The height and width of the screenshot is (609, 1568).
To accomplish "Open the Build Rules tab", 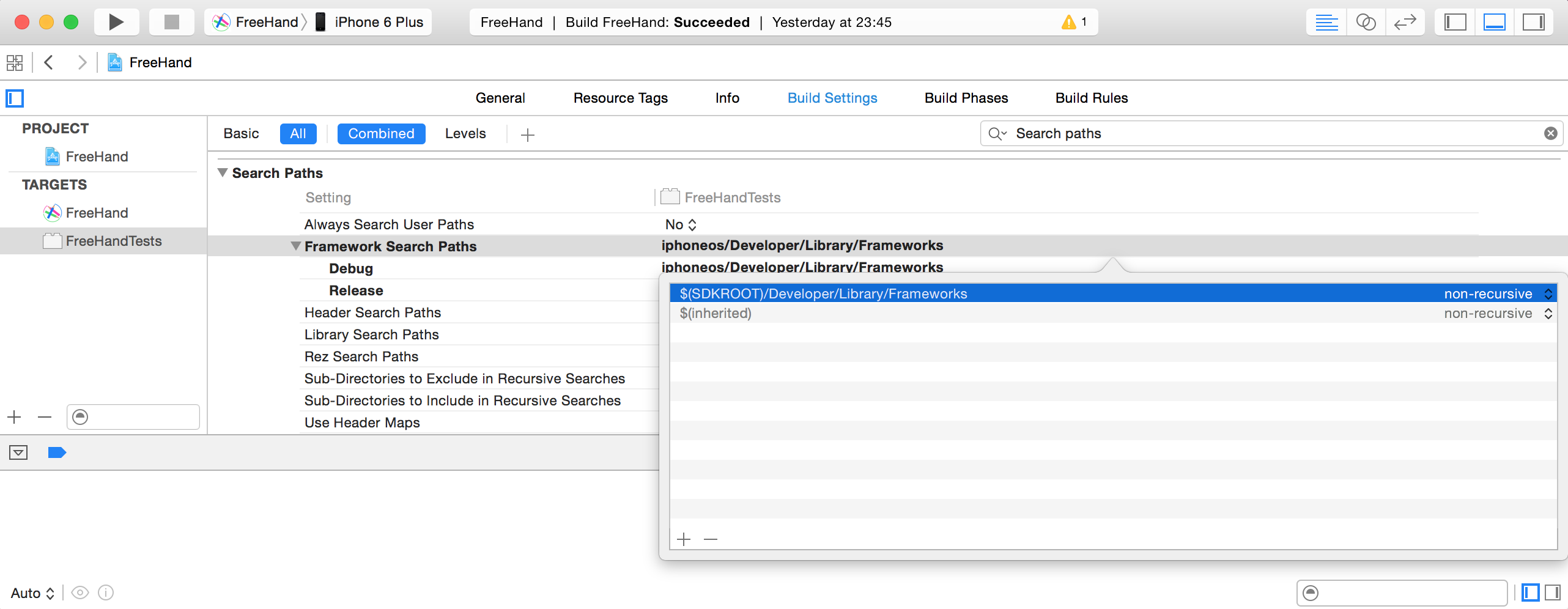I will coord(1092,98).
